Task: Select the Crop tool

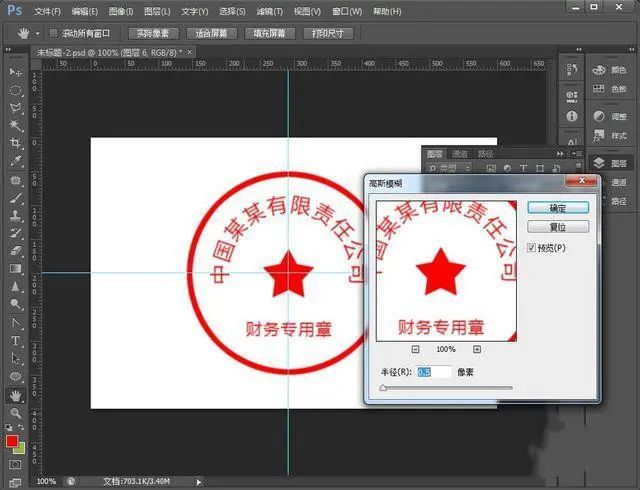Action: tap(15, 143)
